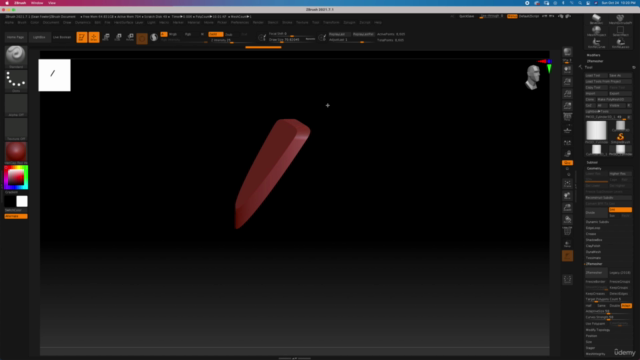Activate the Scale transform icon
Image resolution: width=640 pixels, height=360 pixels.
(x=118, y=37)
